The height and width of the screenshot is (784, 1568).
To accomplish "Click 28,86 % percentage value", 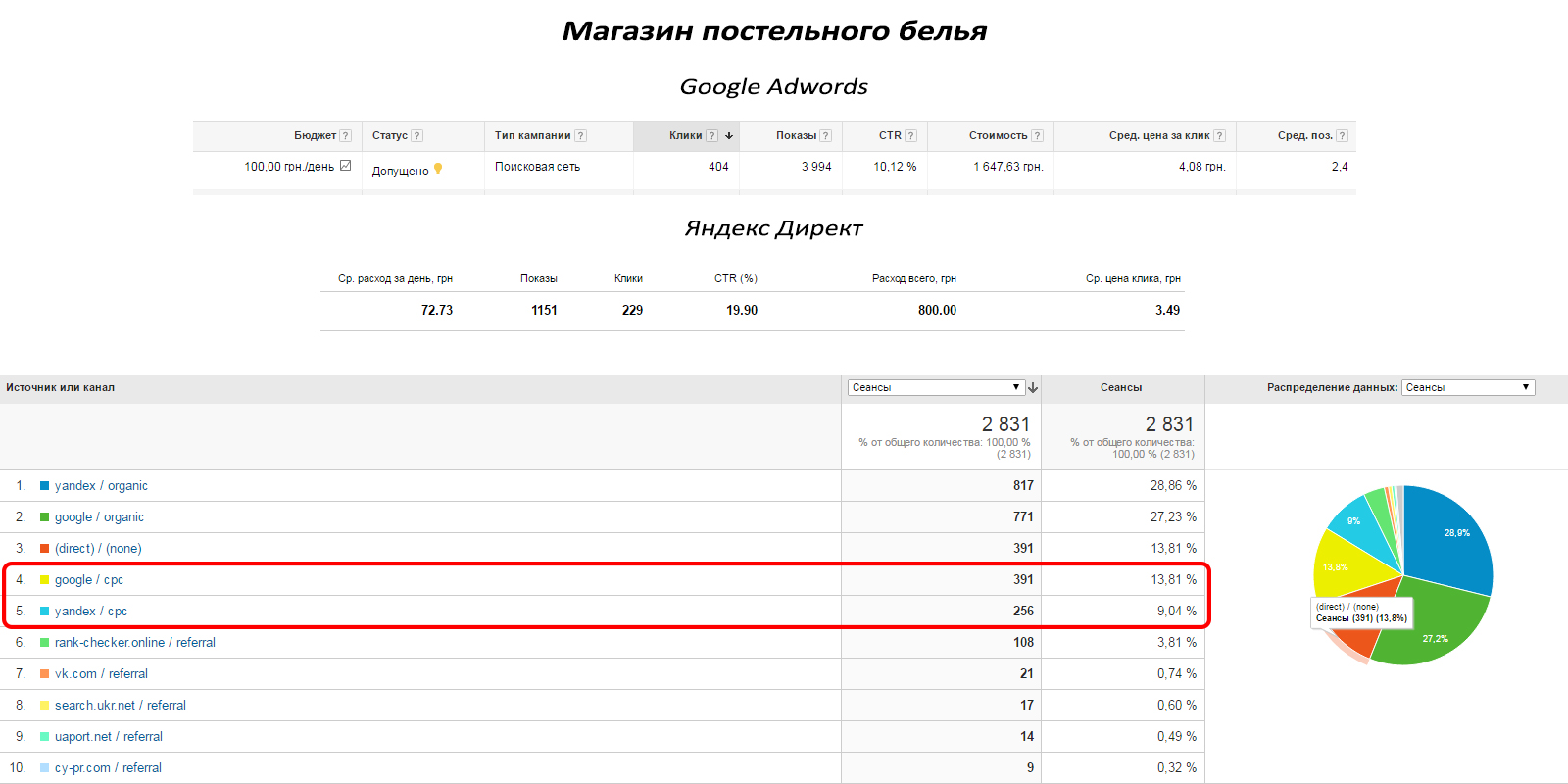I will (x=1173, y=485).
